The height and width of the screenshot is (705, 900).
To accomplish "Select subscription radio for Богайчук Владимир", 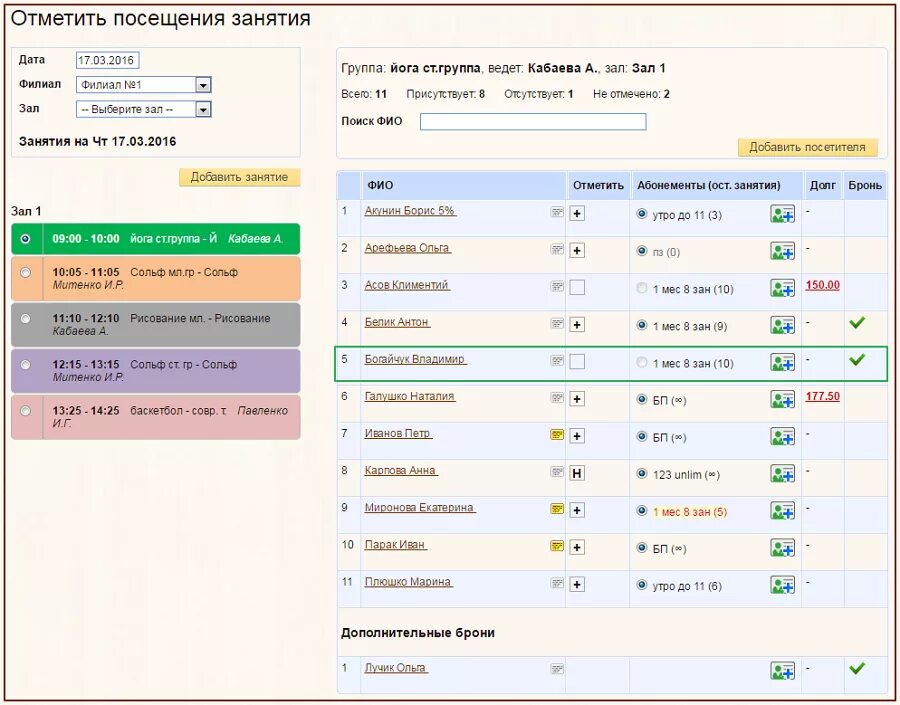I will [642, 362].
